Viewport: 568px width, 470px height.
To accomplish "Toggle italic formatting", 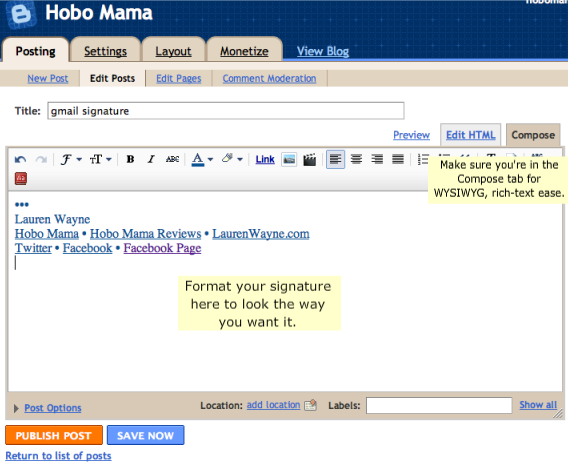I will tap(151, 159).
